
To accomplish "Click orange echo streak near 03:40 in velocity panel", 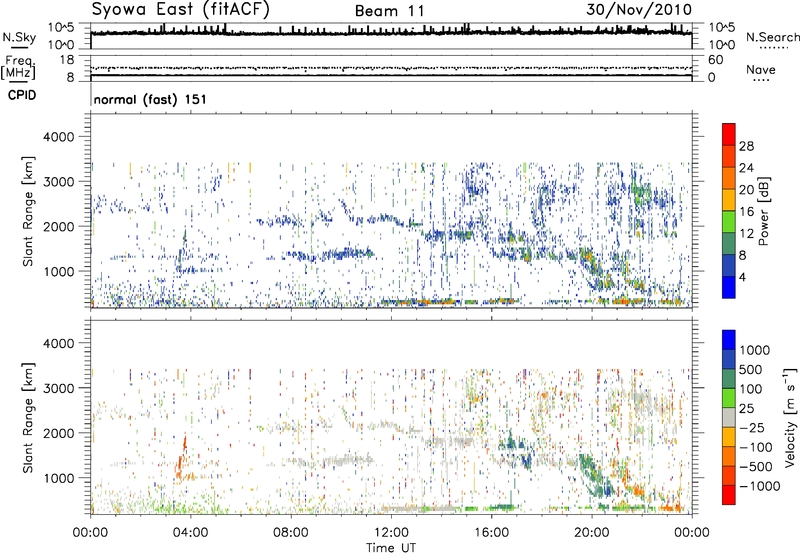I will point(181,458).
